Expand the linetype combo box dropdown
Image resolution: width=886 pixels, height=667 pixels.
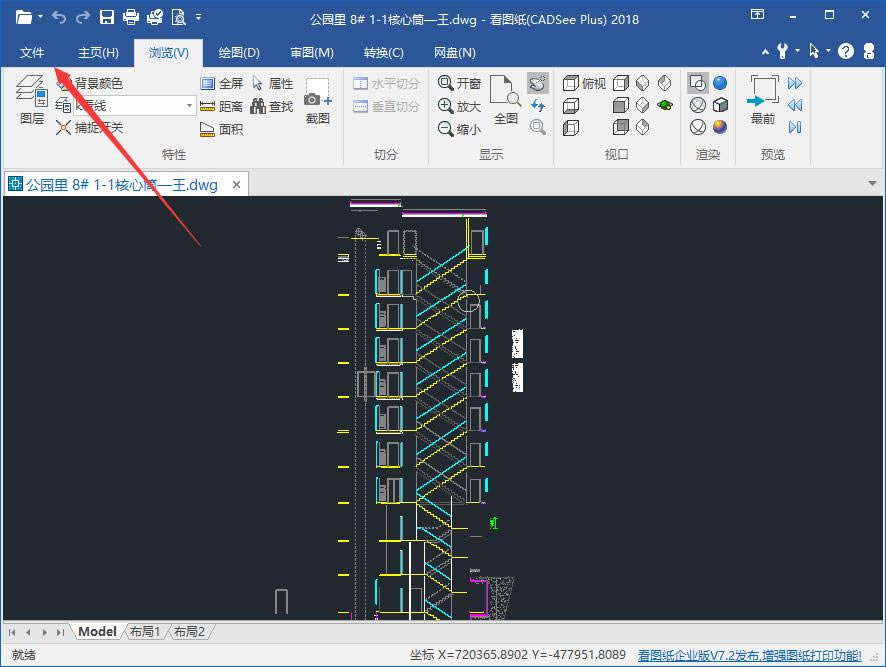(189, 106)
